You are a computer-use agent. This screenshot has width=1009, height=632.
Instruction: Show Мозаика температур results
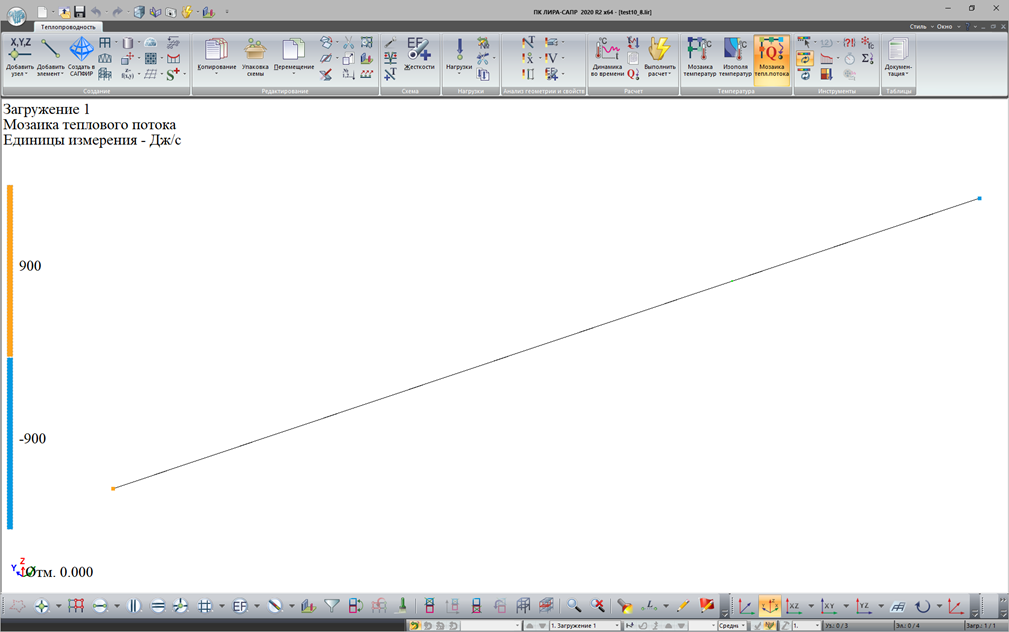click(x=699, y=57)
